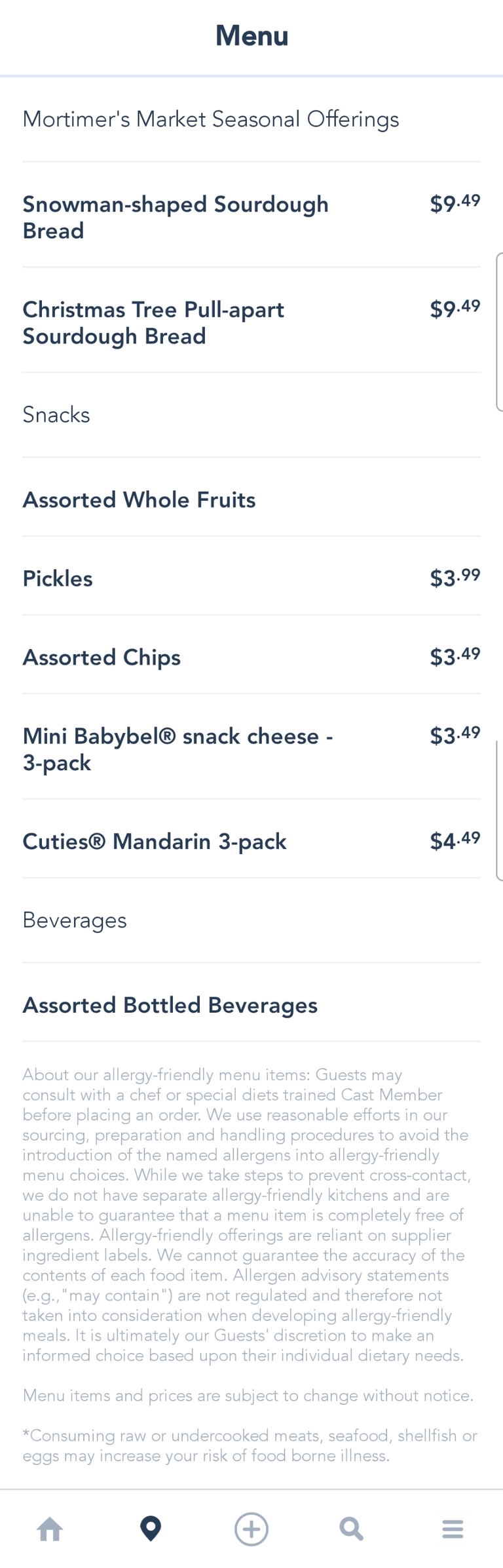Tap the Beverages section header

point(75,920)
